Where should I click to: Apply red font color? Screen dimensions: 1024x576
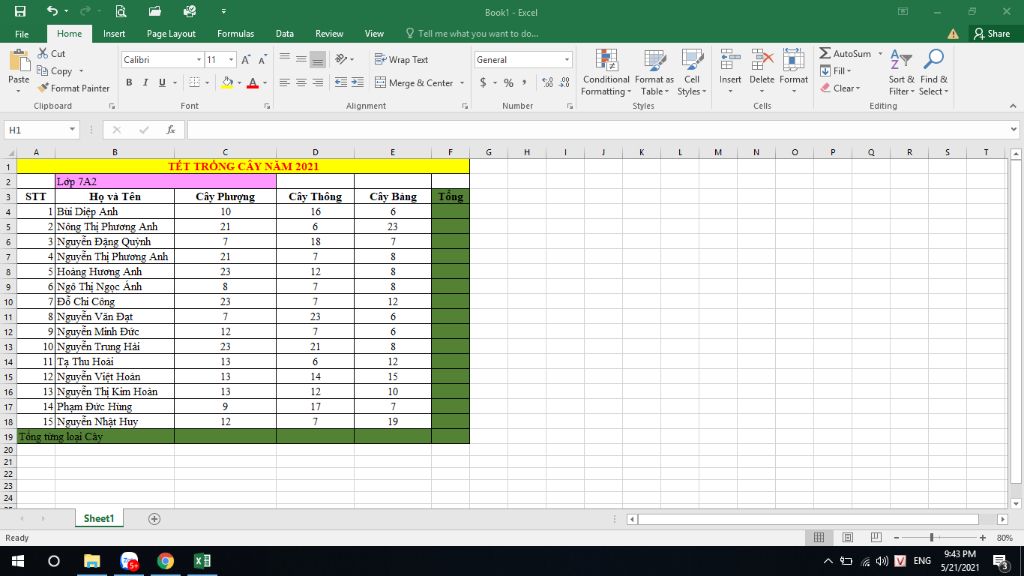(x=253, y=82)
